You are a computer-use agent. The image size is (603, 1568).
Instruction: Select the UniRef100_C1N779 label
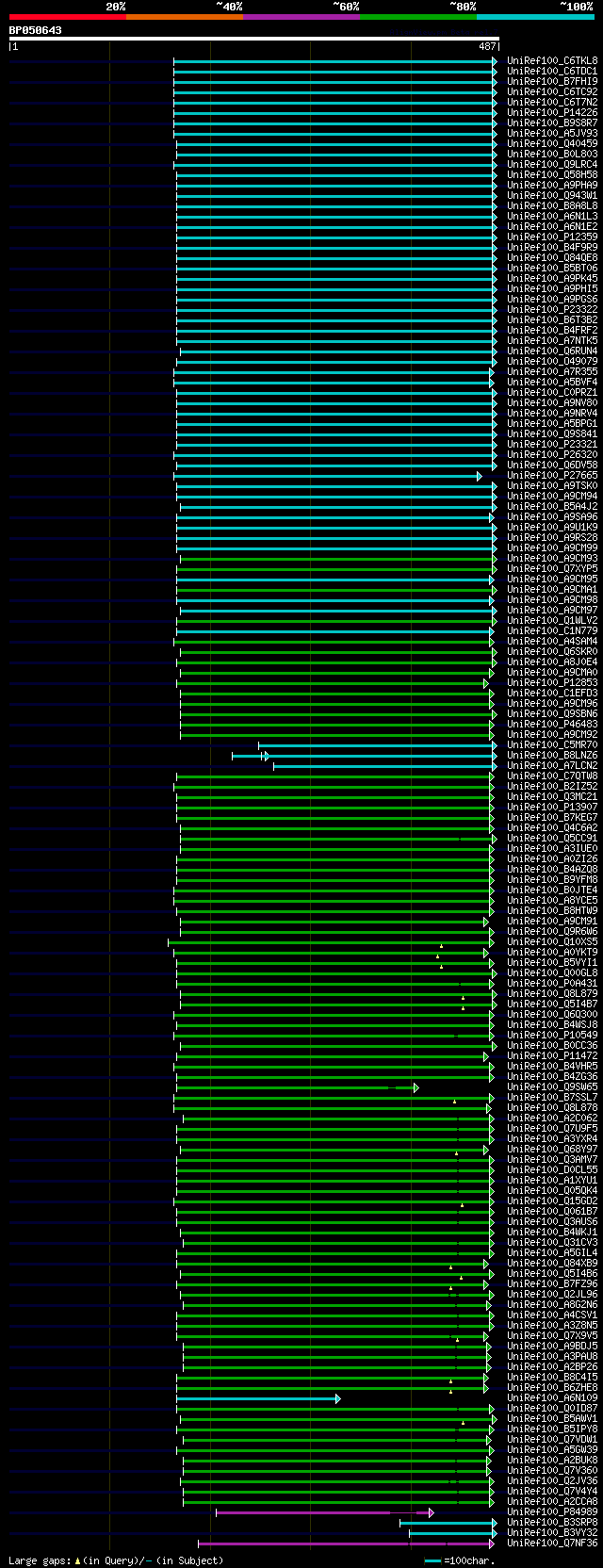552,630
